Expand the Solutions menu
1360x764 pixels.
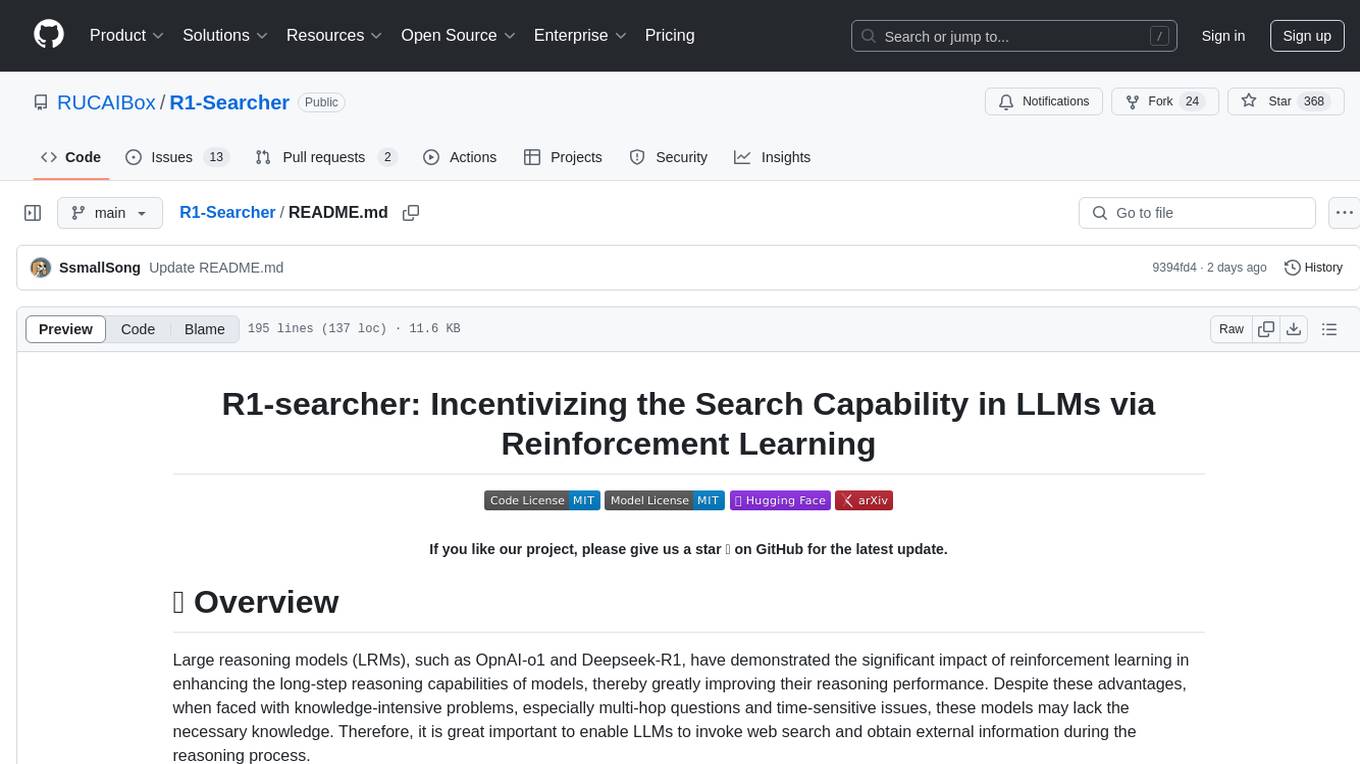(225, 35)
